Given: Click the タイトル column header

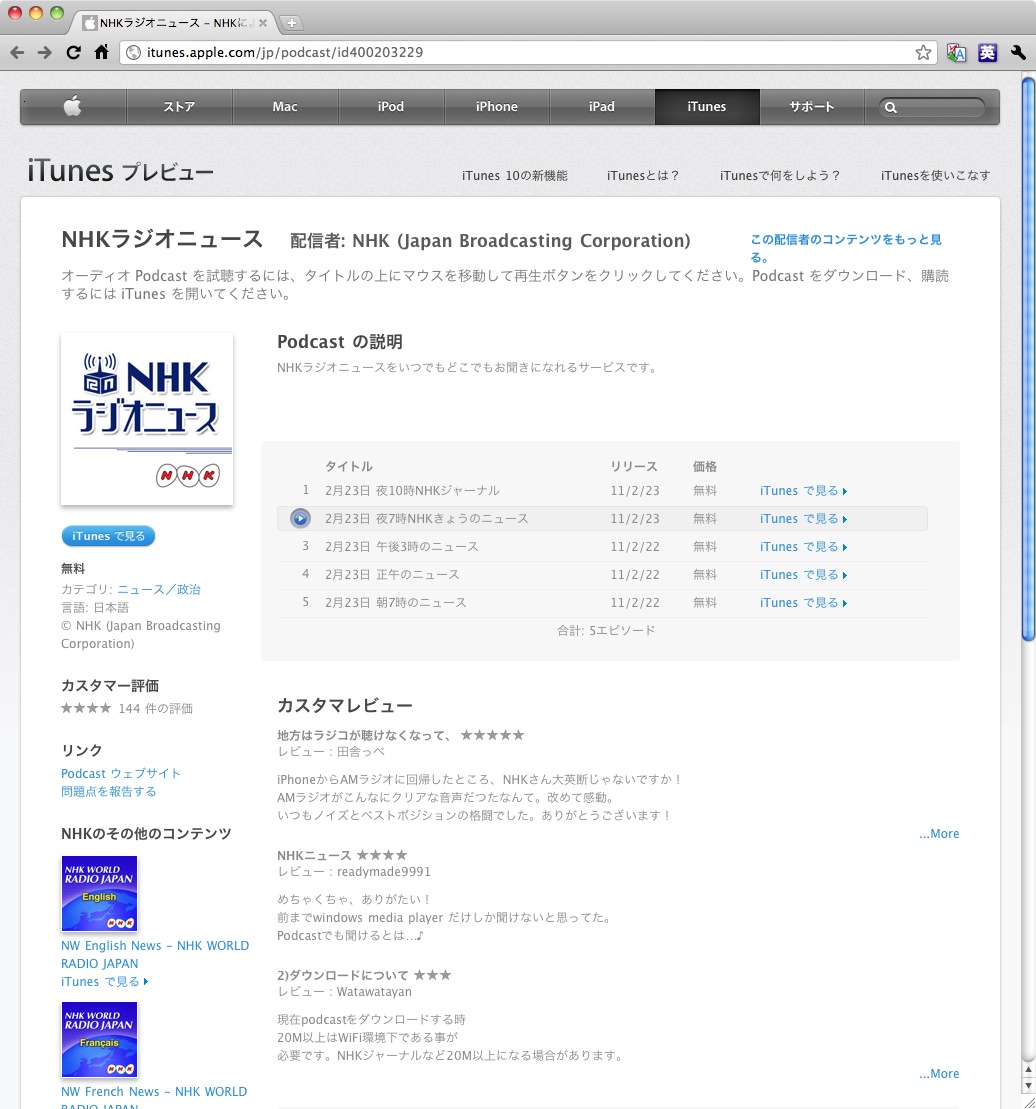Looking at the screenshot, I should [349, 466].
